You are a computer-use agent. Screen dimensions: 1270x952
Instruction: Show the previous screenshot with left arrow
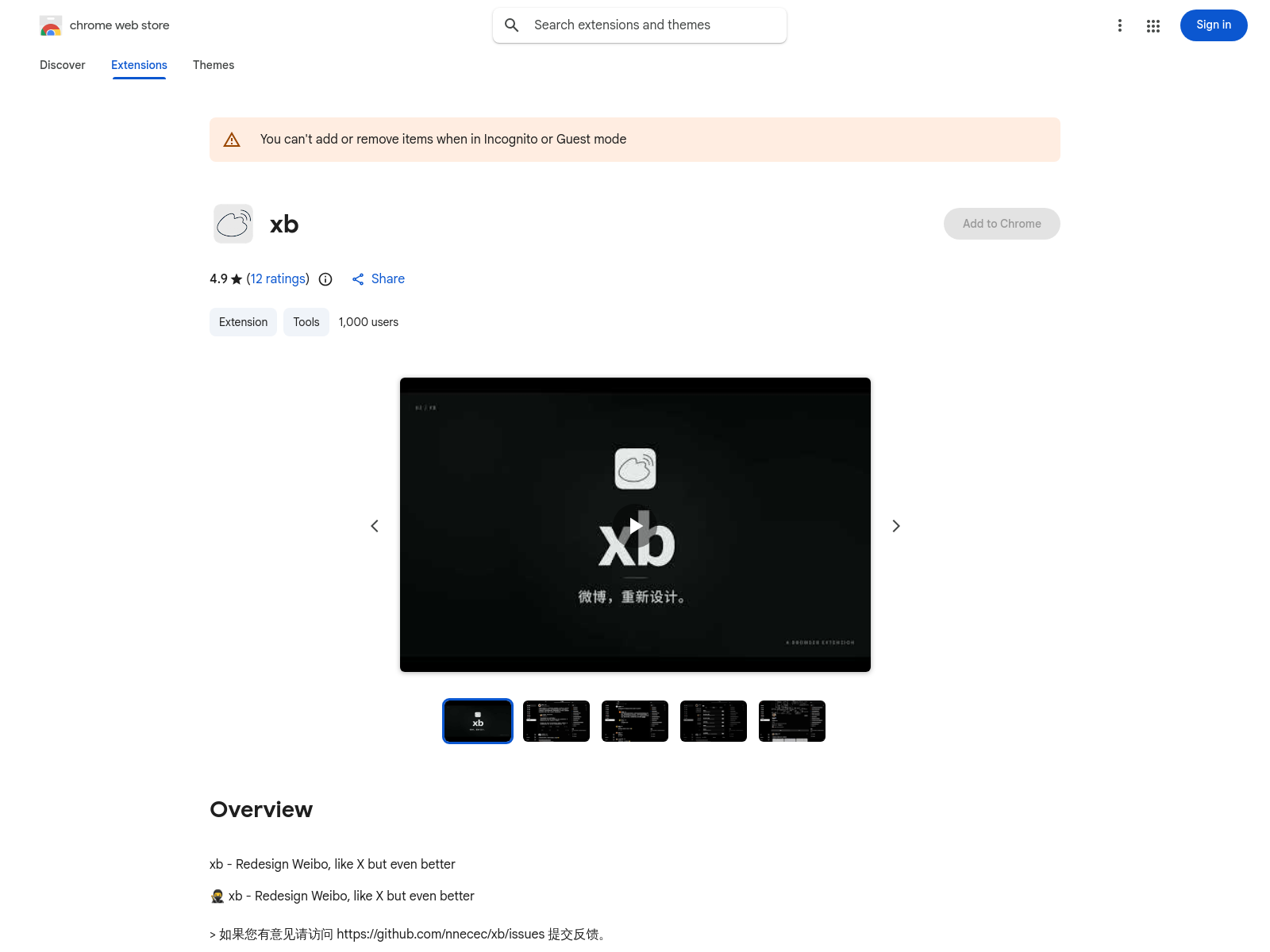(375, 526)
